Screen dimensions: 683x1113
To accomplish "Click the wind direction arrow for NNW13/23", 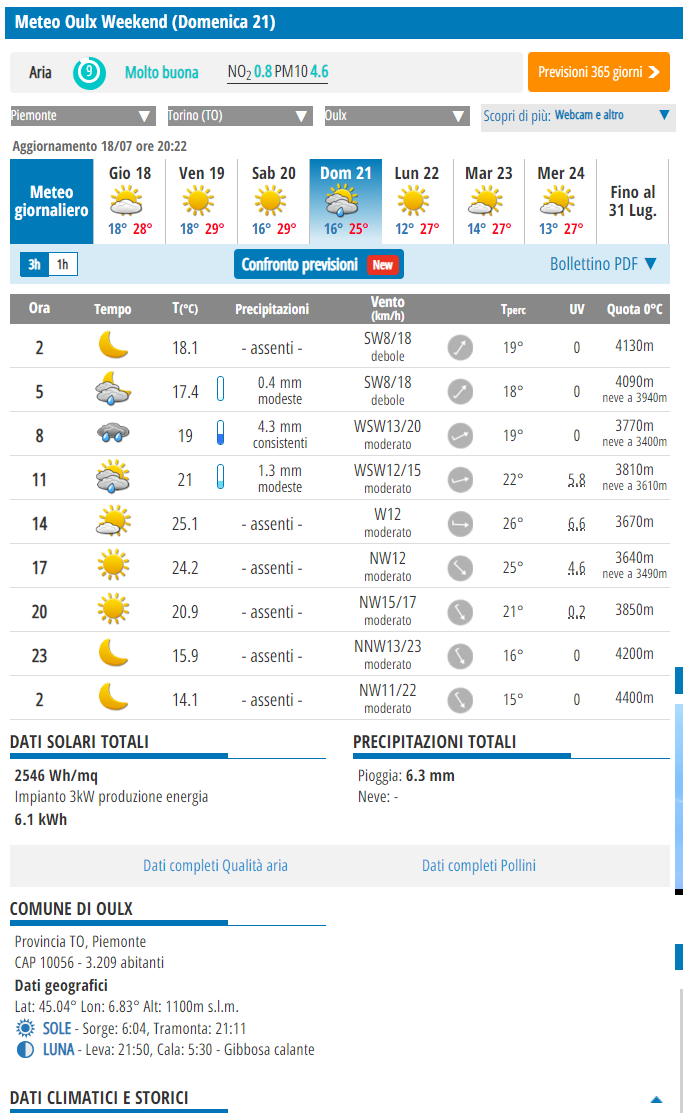I will [x=460, y=655].
